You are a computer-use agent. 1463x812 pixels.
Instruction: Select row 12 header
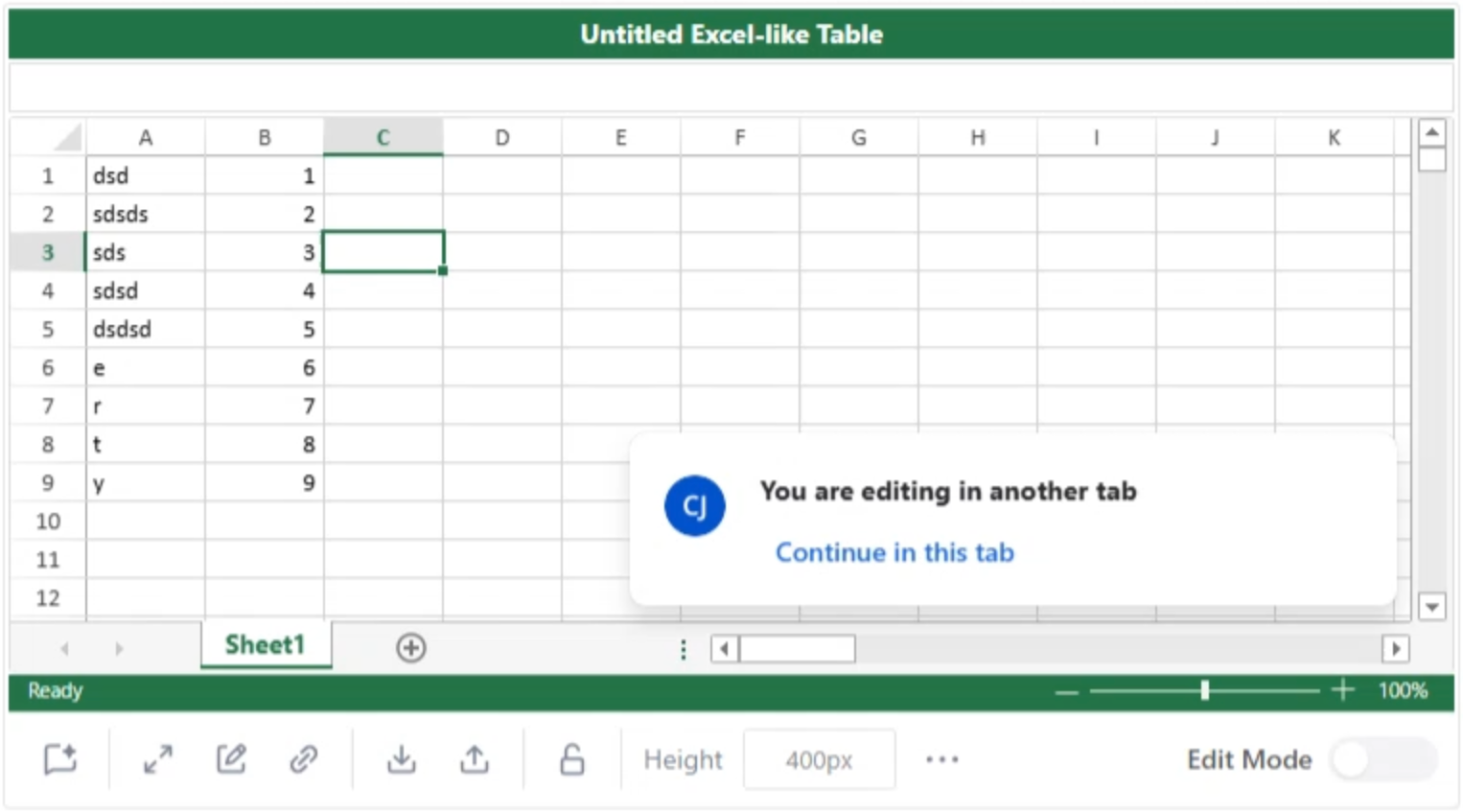(47, 598)
